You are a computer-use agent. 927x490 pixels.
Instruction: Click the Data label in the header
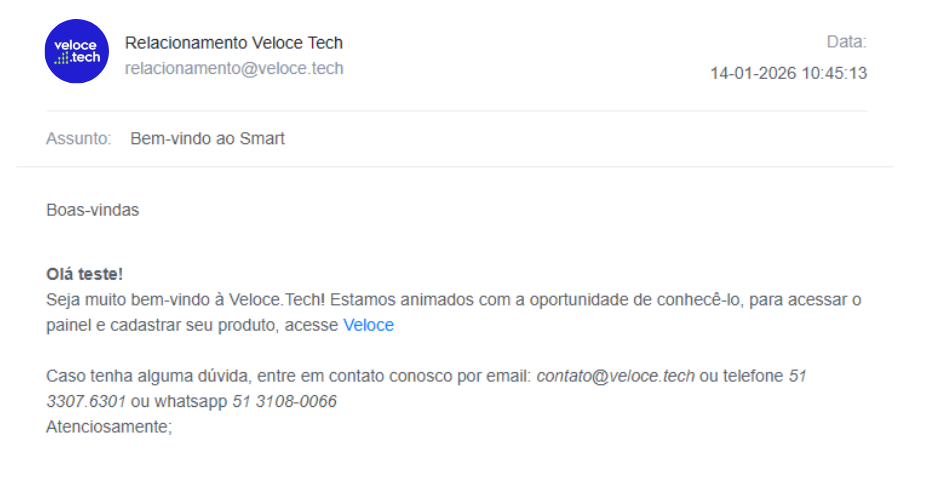point(846,42)
